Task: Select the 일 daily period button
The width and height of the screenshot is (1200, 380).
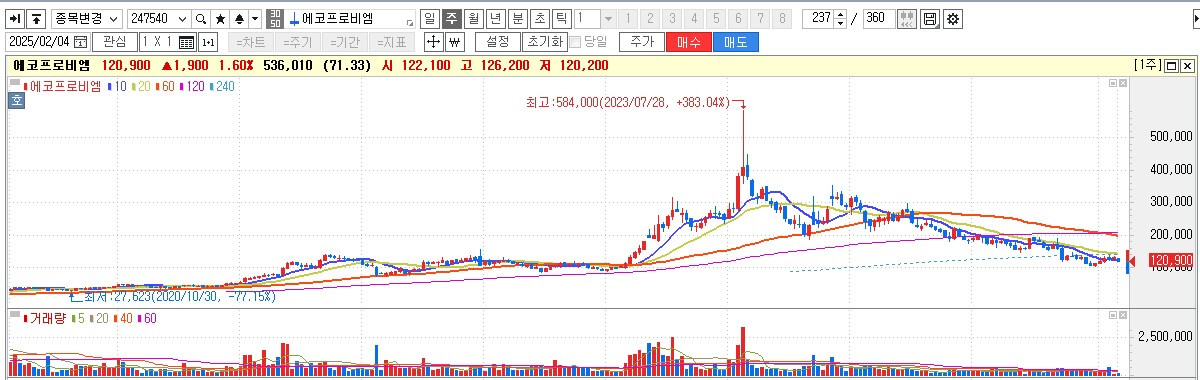Action: (x=429, y=19)
